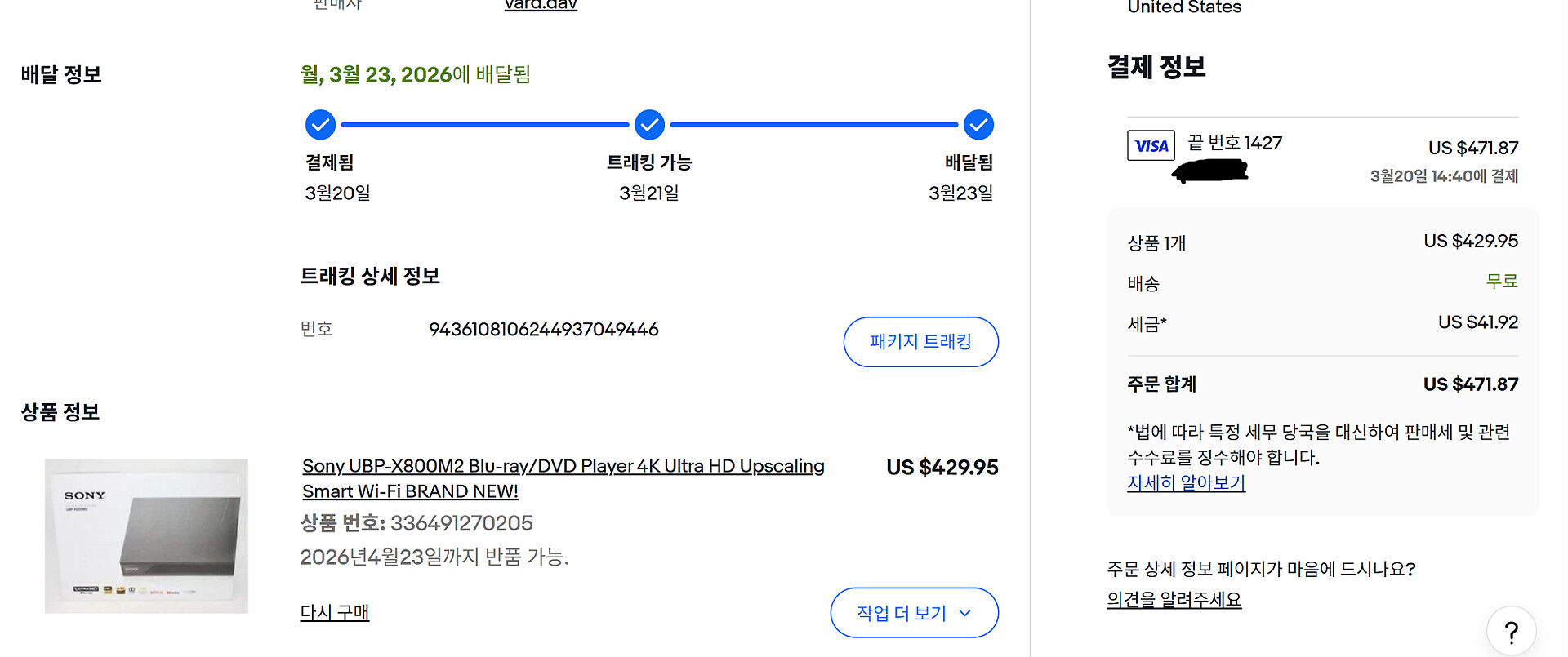Click the 주문 합계 US $471.87 amount
1568x657 pixels.
(x=1471, y=384)
